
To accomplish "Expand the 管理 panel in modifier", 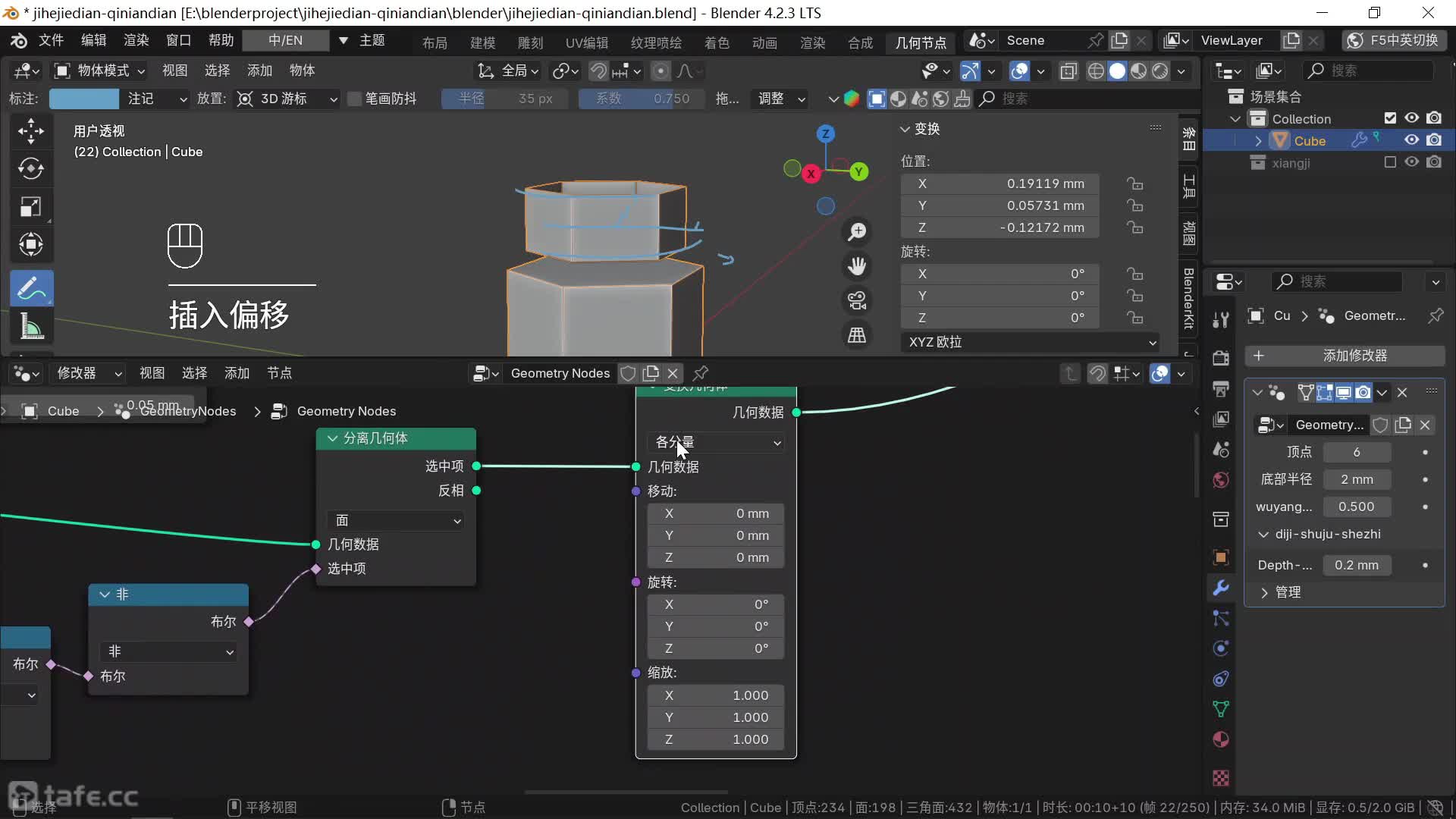I will 1287,592.
